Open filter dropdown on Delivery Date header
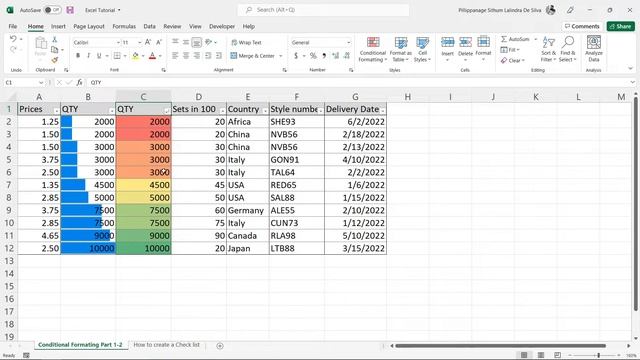 point(382,111)
